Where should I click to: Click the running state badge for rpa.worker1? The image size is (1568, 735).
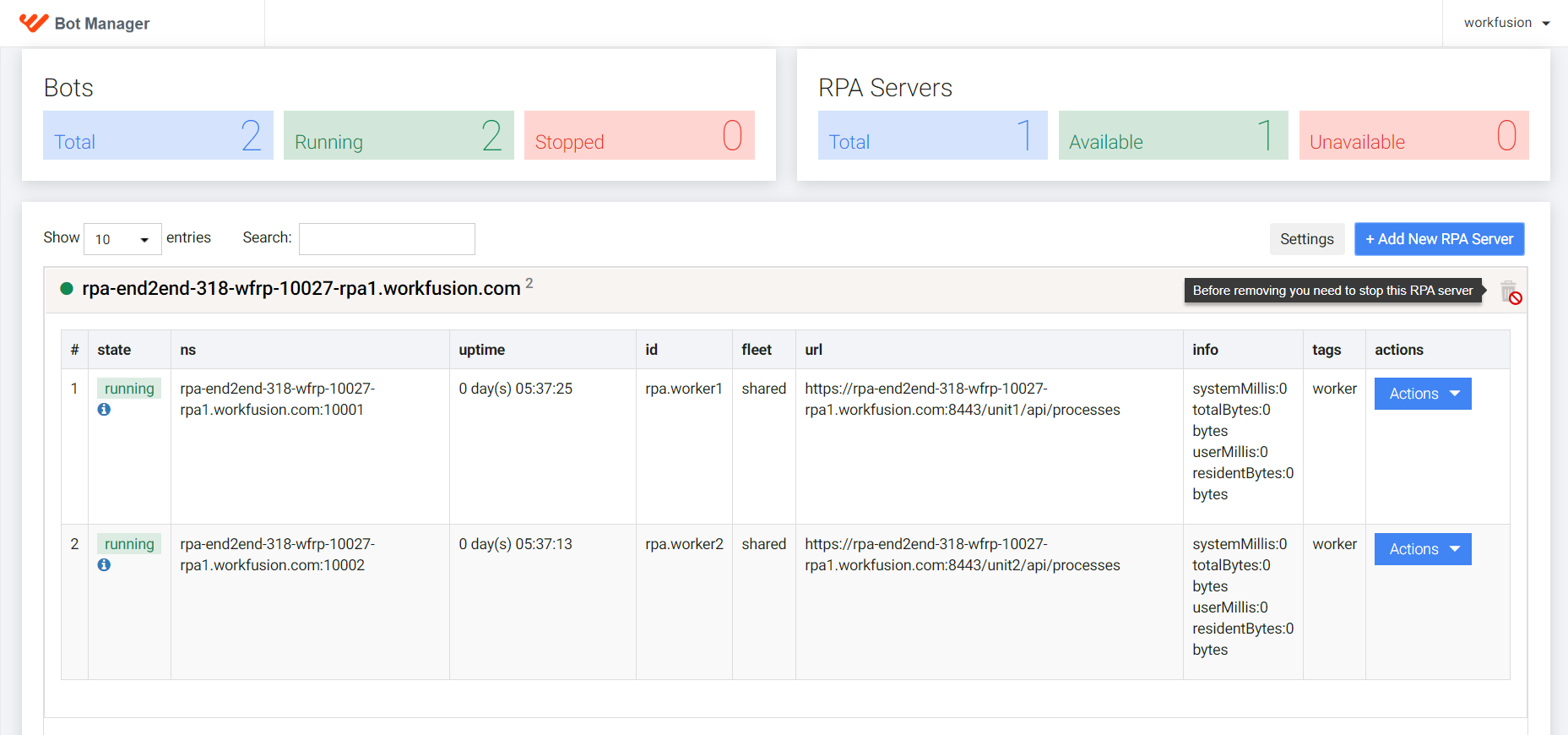pyautogui.click(x=129, y=389)
